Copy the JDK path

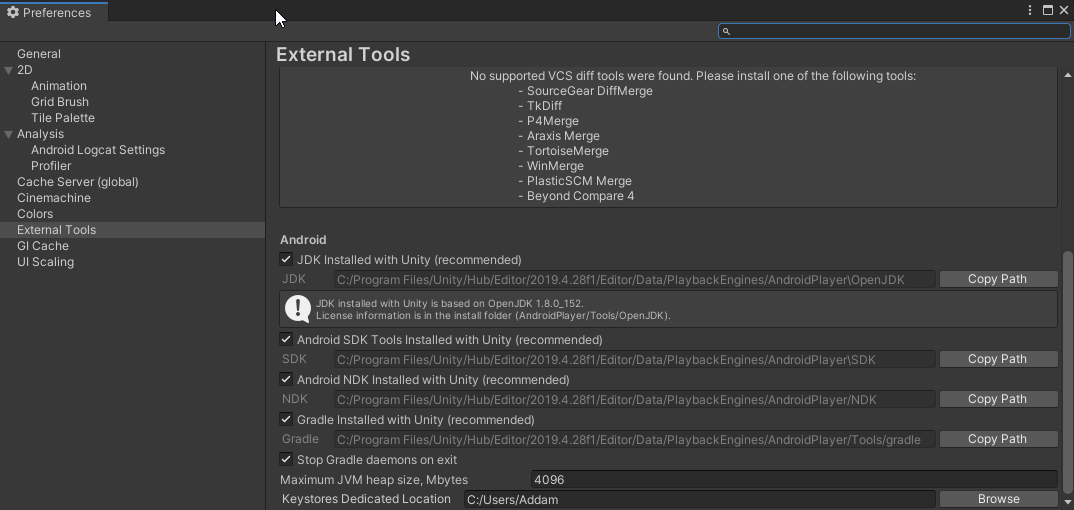click(x=998, y=279)
